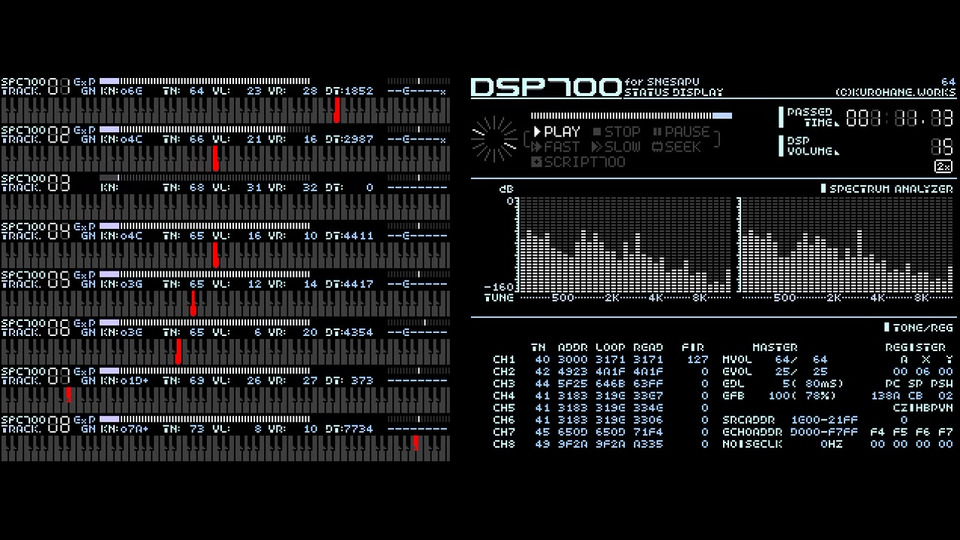
Task: Click the --E----x flags of DT:2987 track
Action: (x=417, y=140)
